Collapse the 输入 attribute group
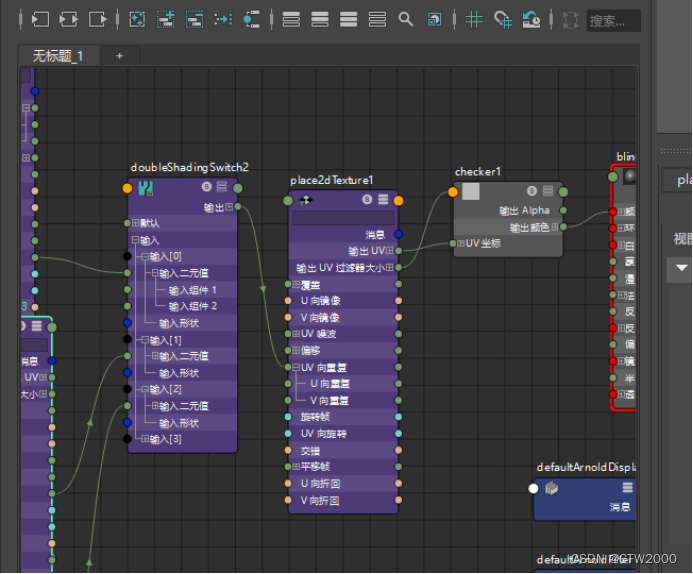This screenshot has width=693, height=574. pos(135,240)
